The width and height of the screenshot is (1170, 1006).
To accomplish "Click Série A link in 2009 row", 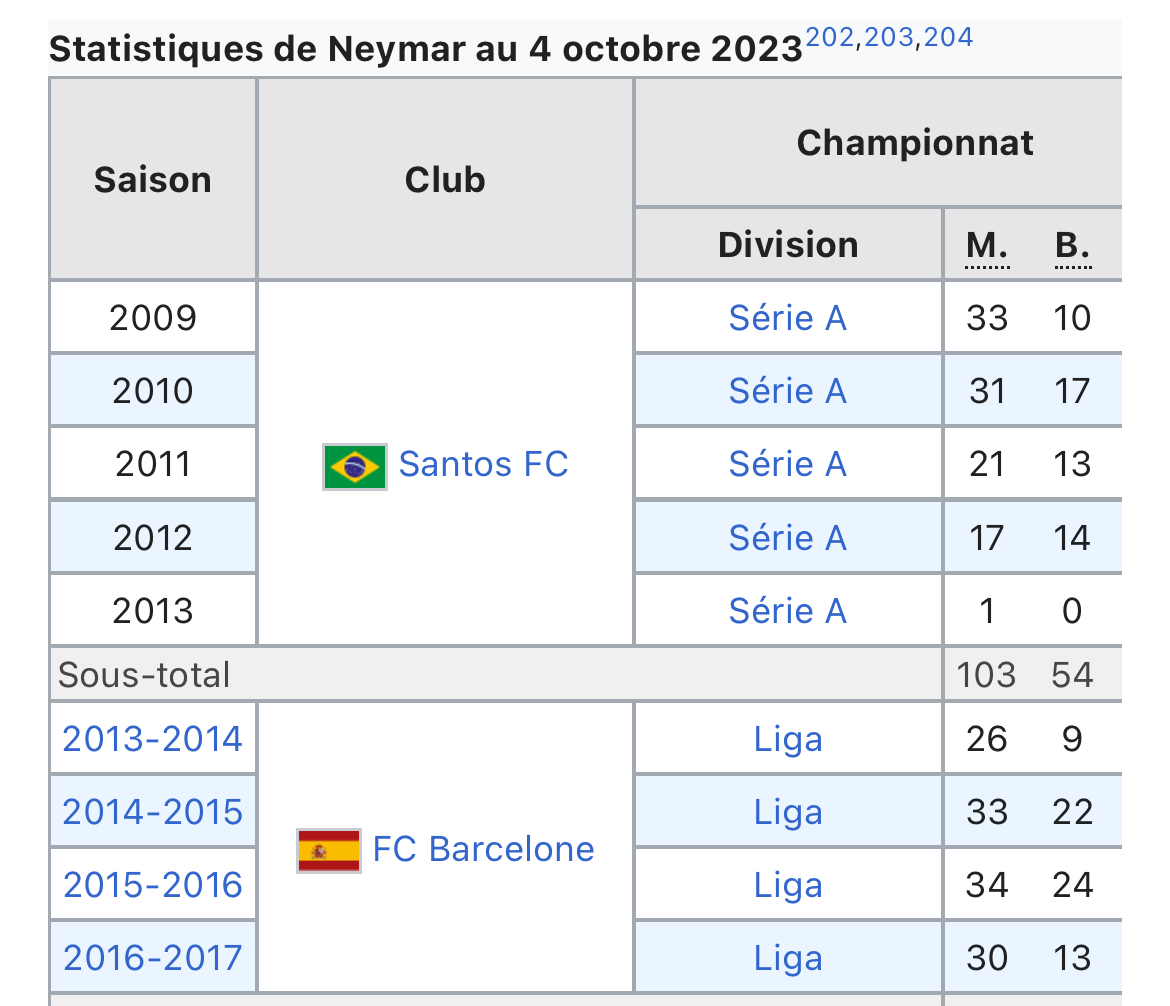I will click(x=788, y=318).
